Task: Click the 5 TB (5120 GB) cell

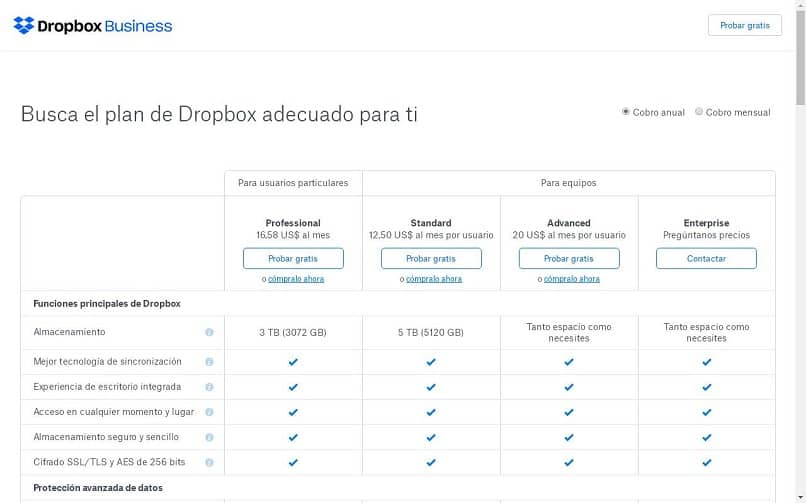Action: tap(431, 333)
